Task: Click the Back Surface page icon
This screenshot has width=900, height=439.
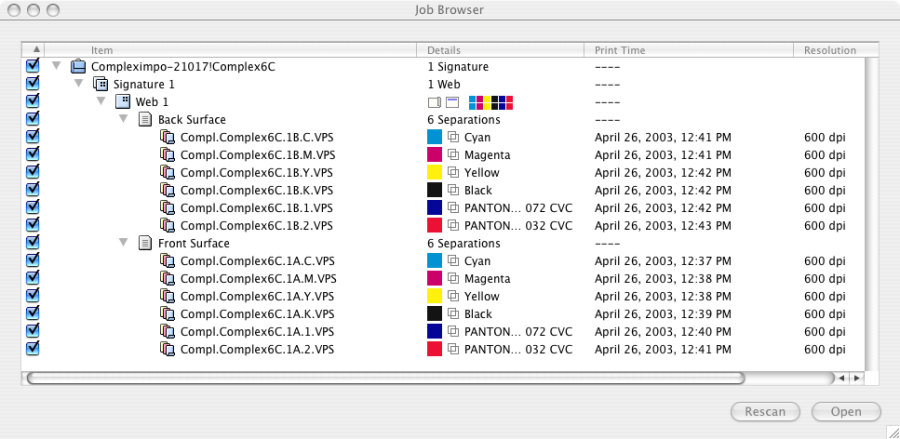Action: point(145,120)
